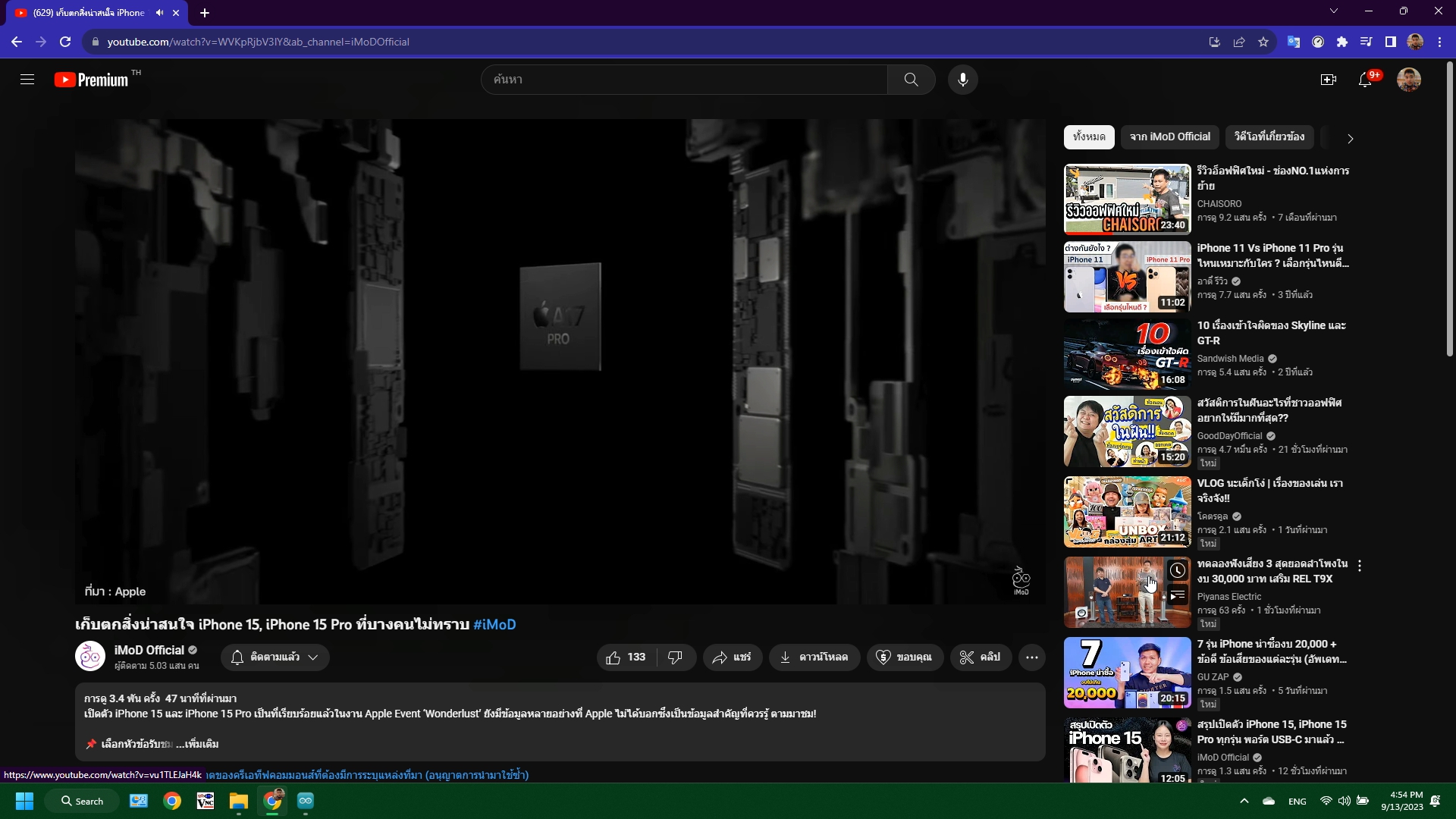Click the browser address bar
This screenshot has height=819, width=1456.
click(x=645, y=42)
